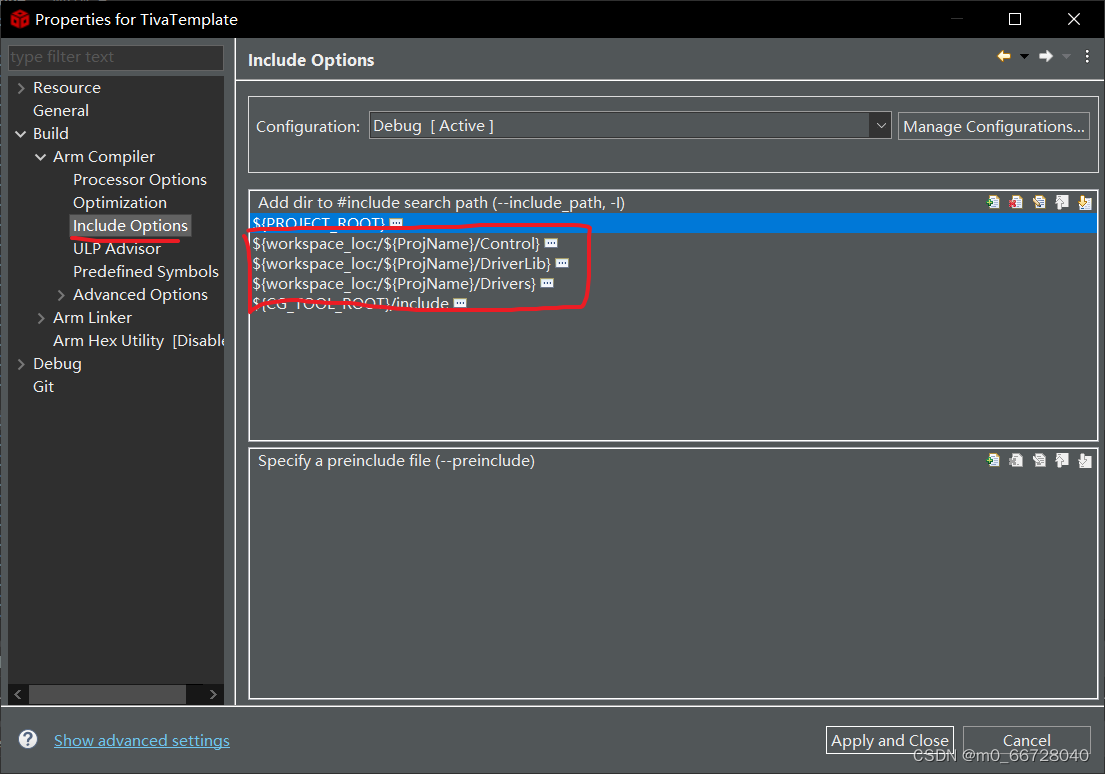Select Optimization settings

pyautogui.click(x=120, y=202)
